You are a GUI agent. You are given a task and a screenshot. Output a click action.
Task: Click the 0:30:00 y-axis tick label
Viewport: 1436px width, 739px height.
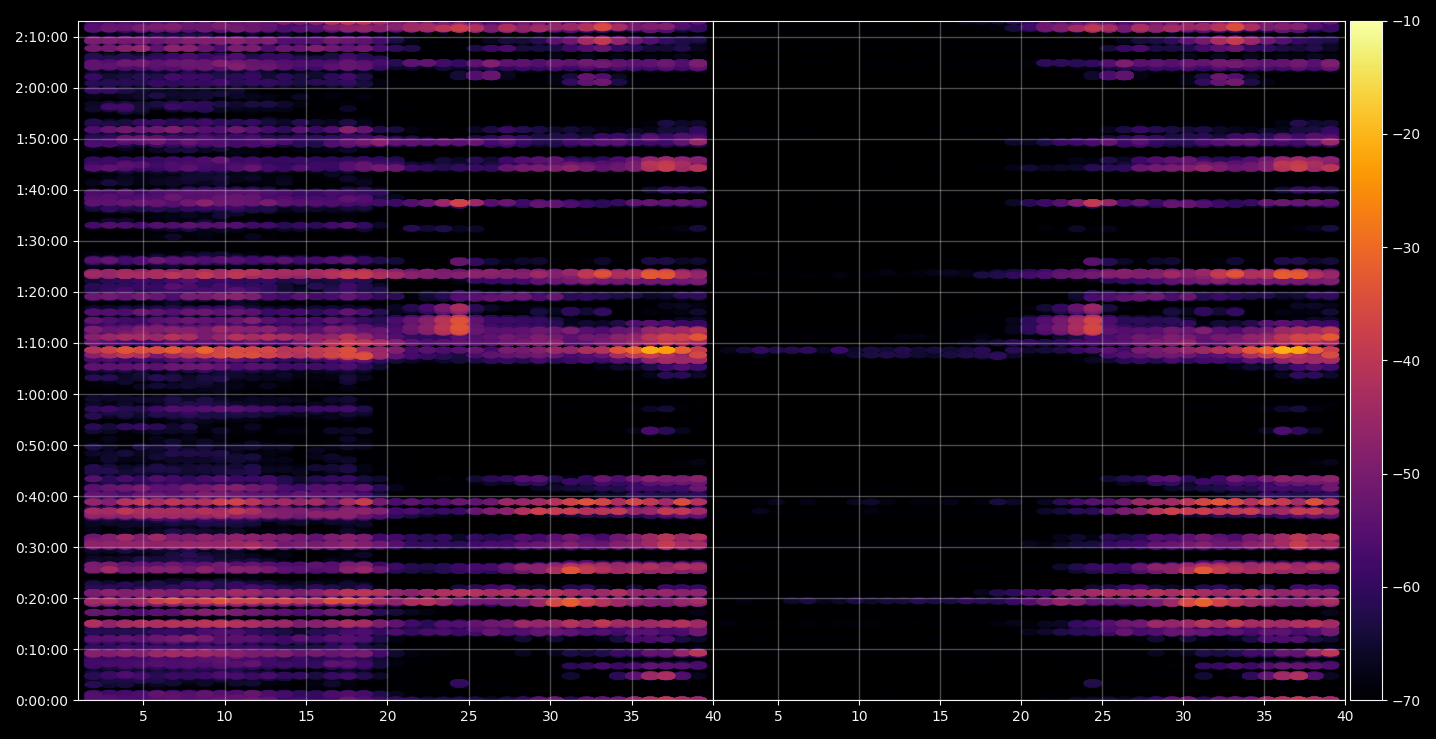coord(41,547)
